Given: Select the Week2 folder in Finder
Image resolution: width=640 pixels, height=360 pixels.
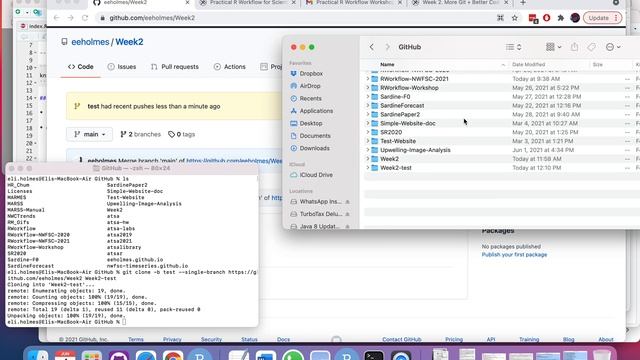Looking at the screenshot, I should (x=502, y=159).
